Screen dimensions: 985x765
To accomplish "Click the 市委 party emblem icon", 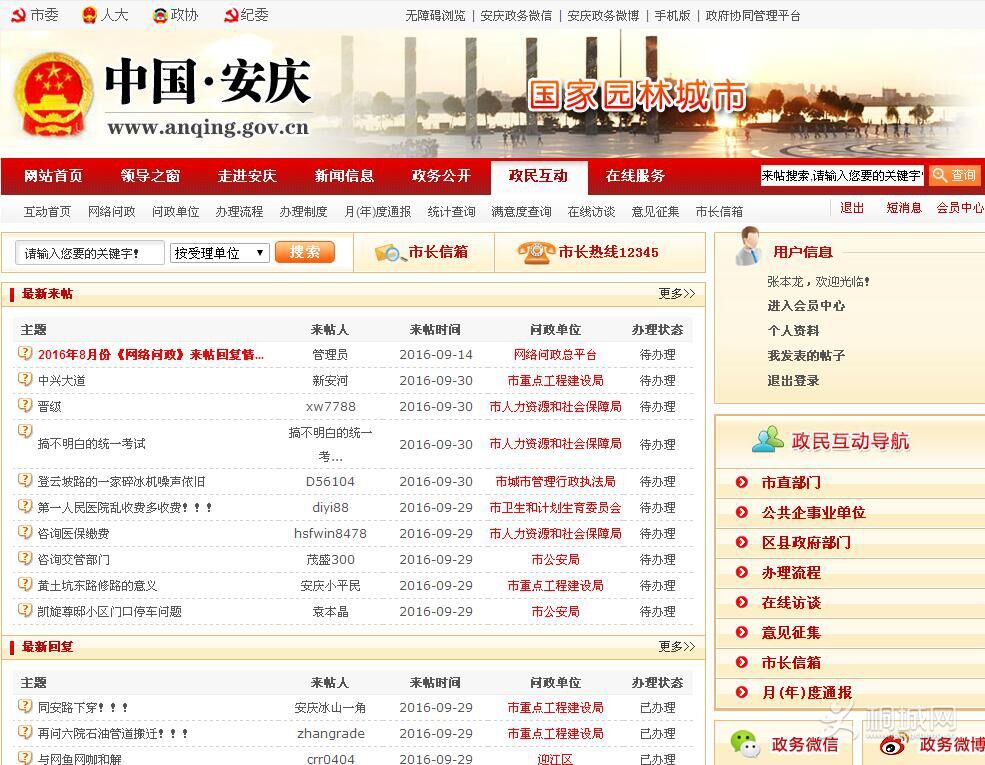I will point(18,14).
